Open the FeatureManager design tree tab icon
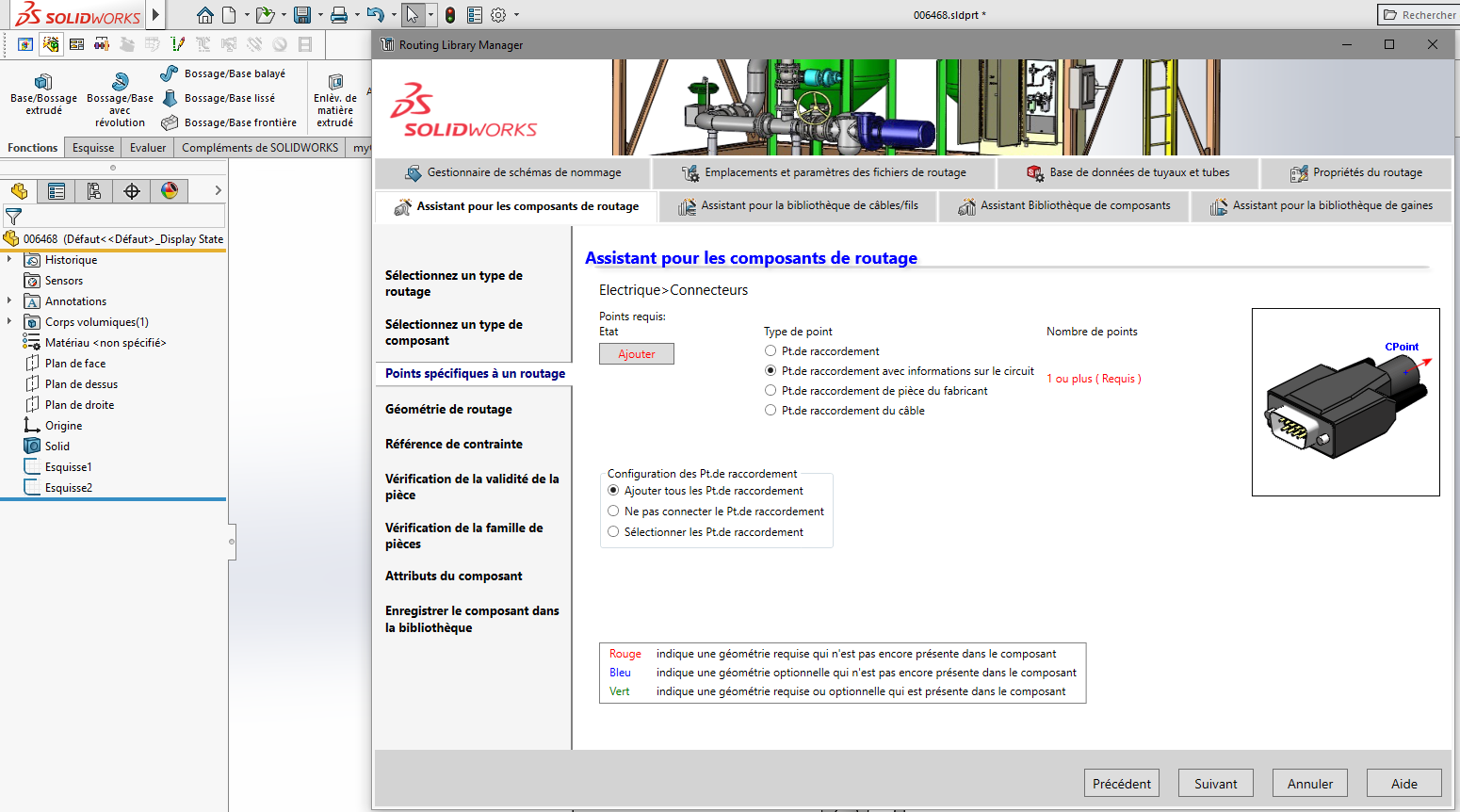This screenshot has width=1460, height=812. coord(19,191)
